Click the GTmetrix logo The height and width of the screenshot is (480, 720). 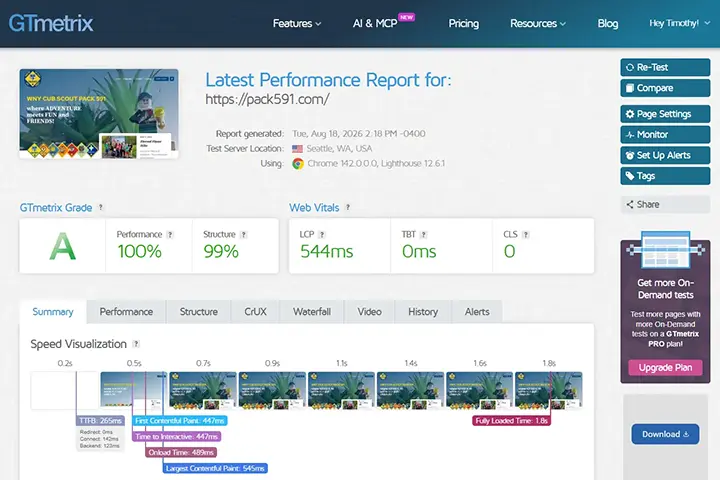click(51, 23)
